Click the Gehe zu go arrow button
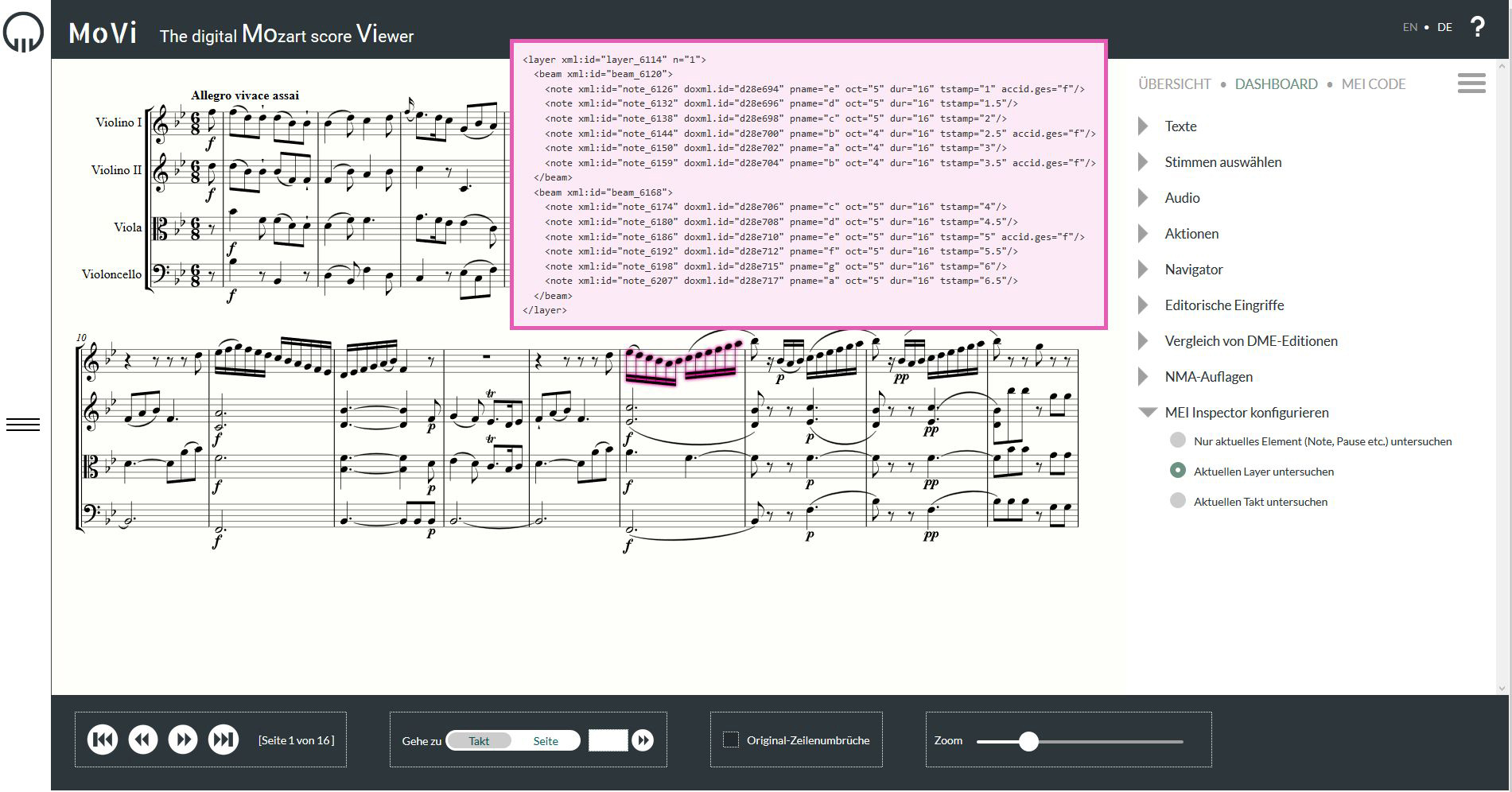This screenshot has width=1512, height=792. (x=643, y=740)
